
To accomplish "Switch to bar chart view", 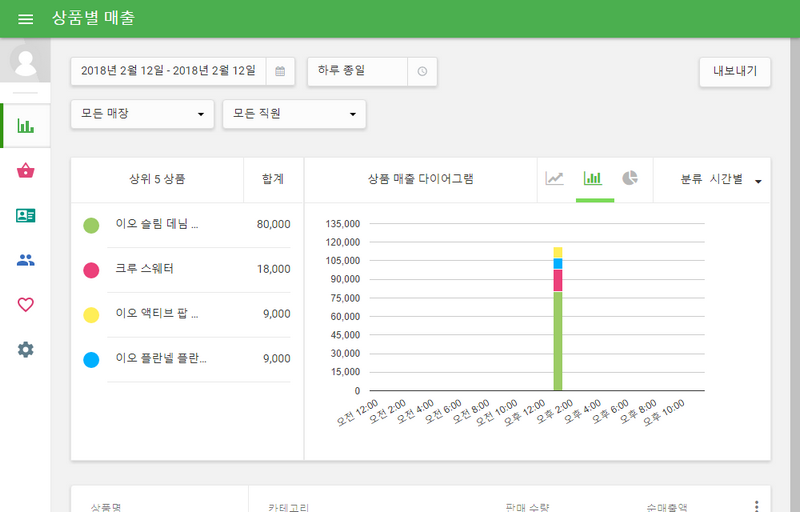I will (x=593, y=179).
